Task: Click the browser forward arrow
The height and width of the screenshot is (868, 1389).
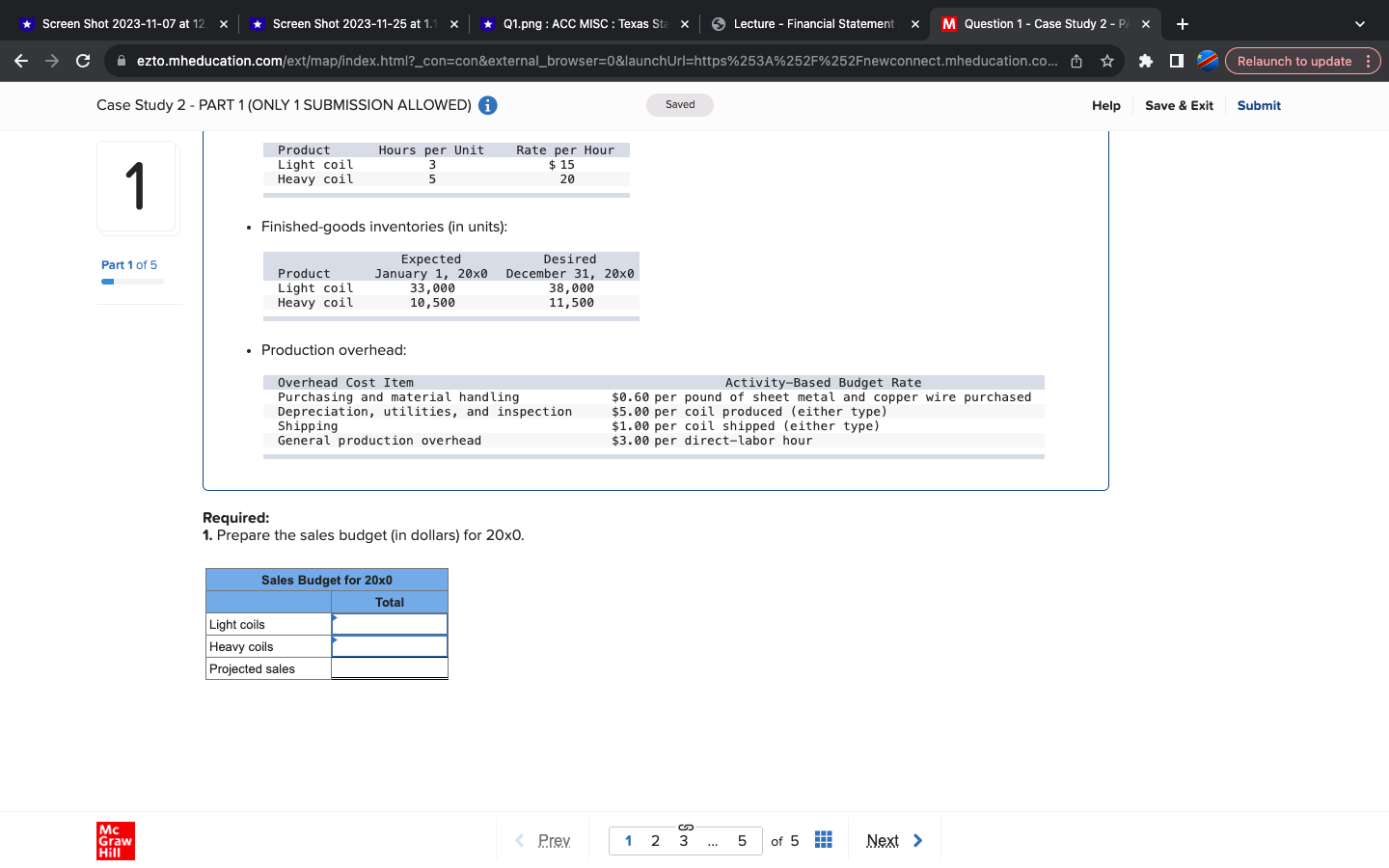Action: 52,61
